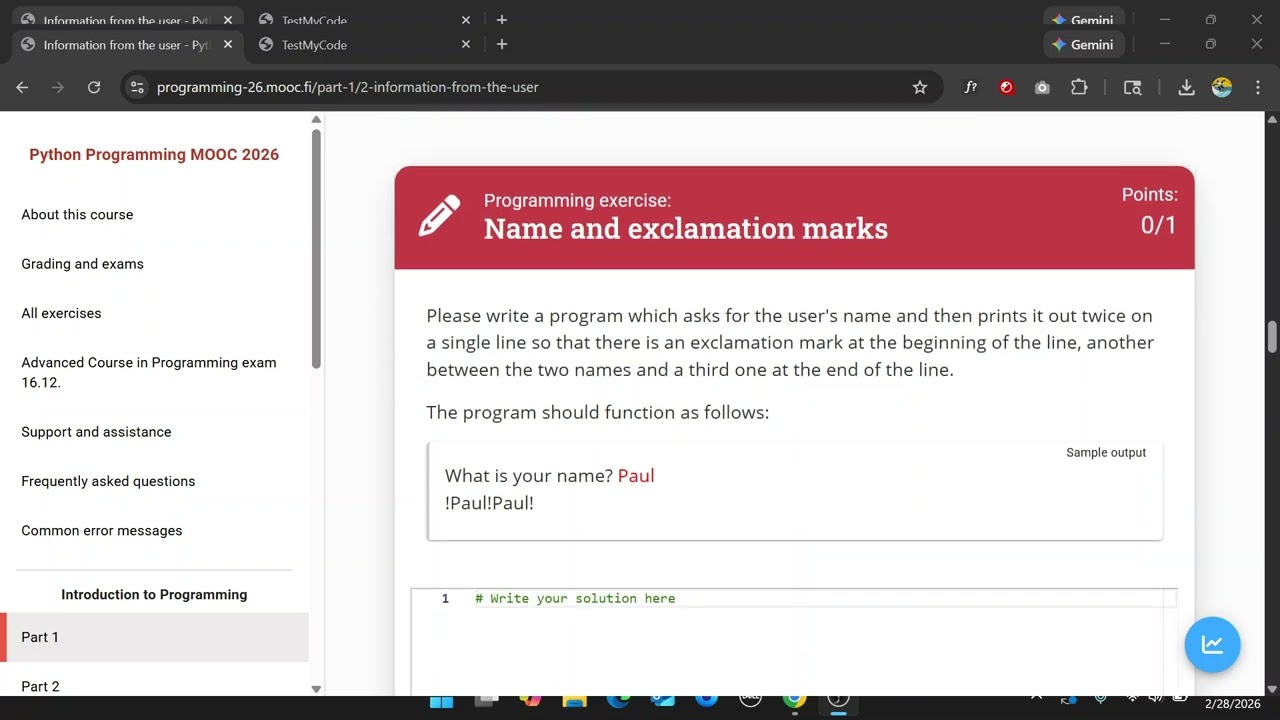Open Chrome's three-dot menu
Viewport: 1280px width, 720px height.
pos(1258,87)
